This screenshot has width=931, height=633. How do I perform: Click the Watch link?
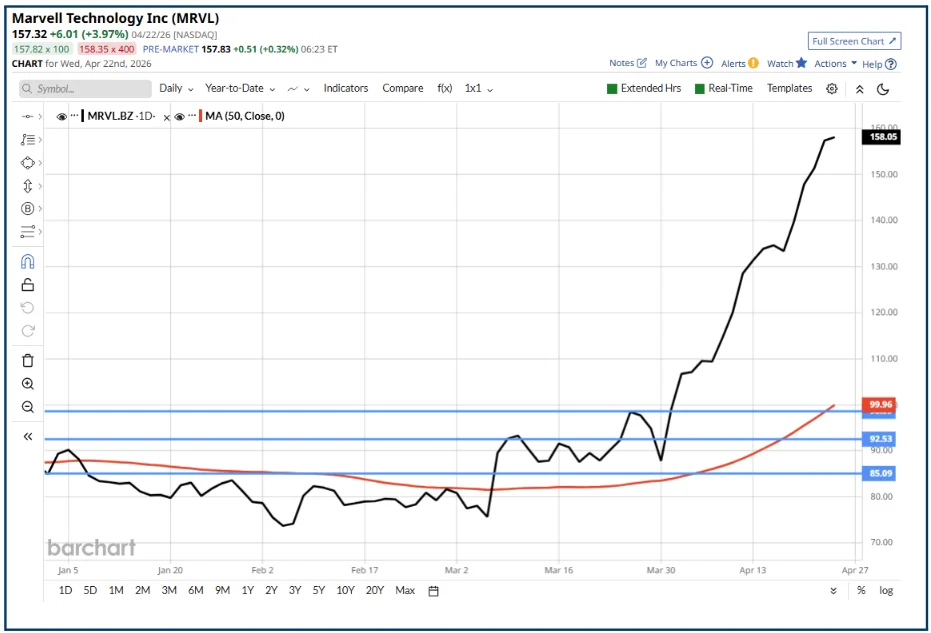click(780, 63)
